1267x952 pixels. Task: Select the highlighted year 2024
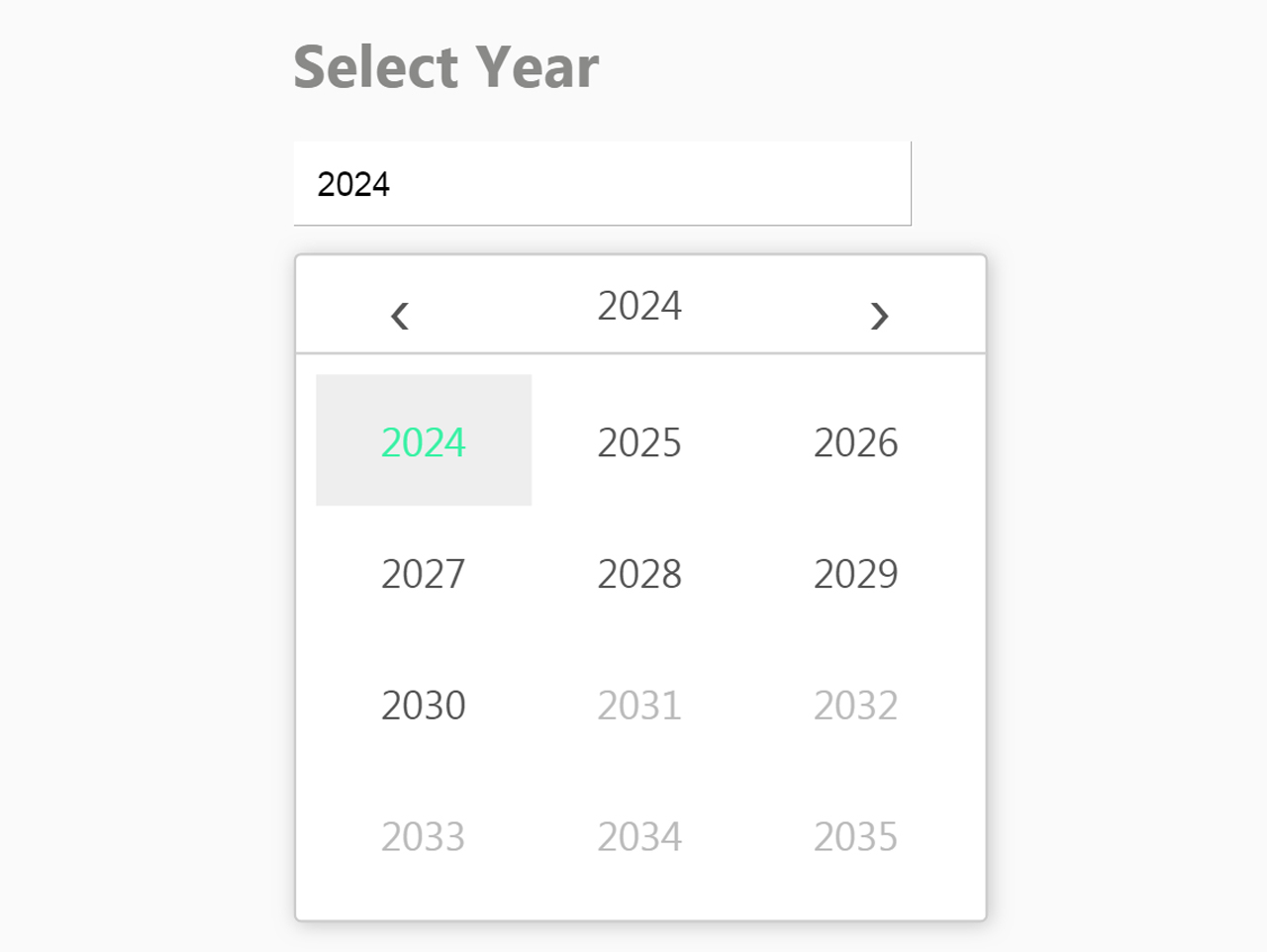tap(424, 440)
